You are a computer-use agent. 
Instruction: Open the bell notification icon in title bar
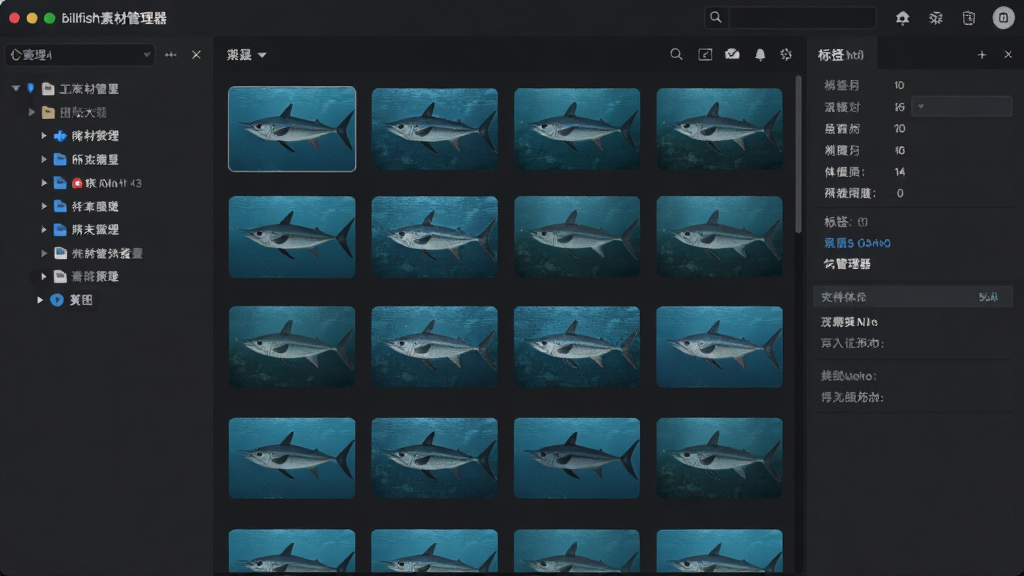pyautogui.click(x=903, y=18)
